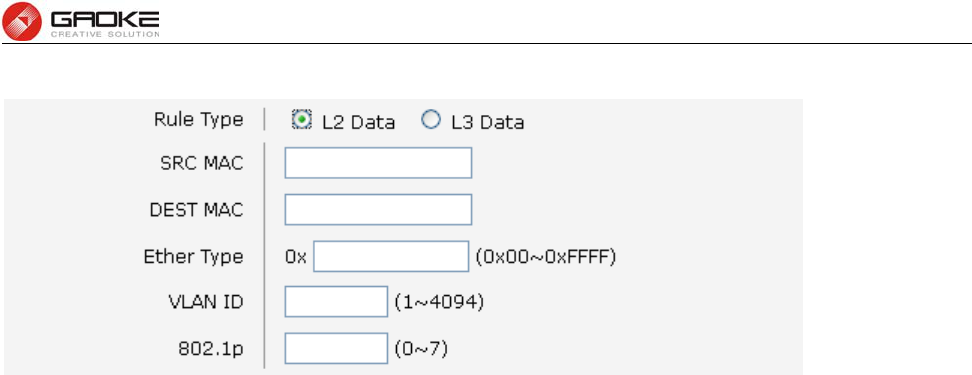
Task: Click the GAOKE brand wordmark
Action: point(105,20)
